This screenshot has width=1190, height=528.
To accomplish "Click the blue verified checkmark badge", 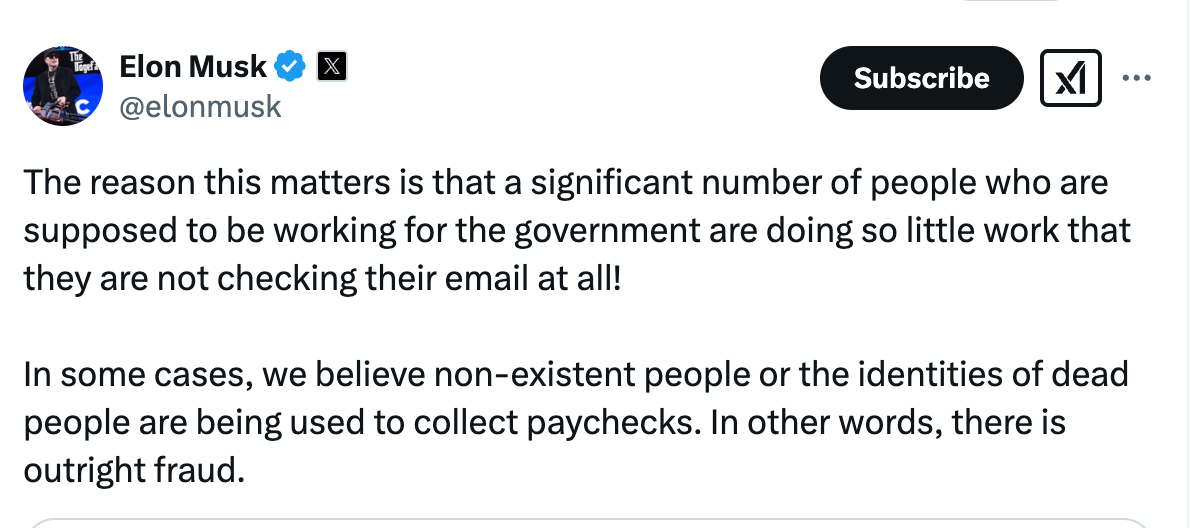I will (290, 67).
